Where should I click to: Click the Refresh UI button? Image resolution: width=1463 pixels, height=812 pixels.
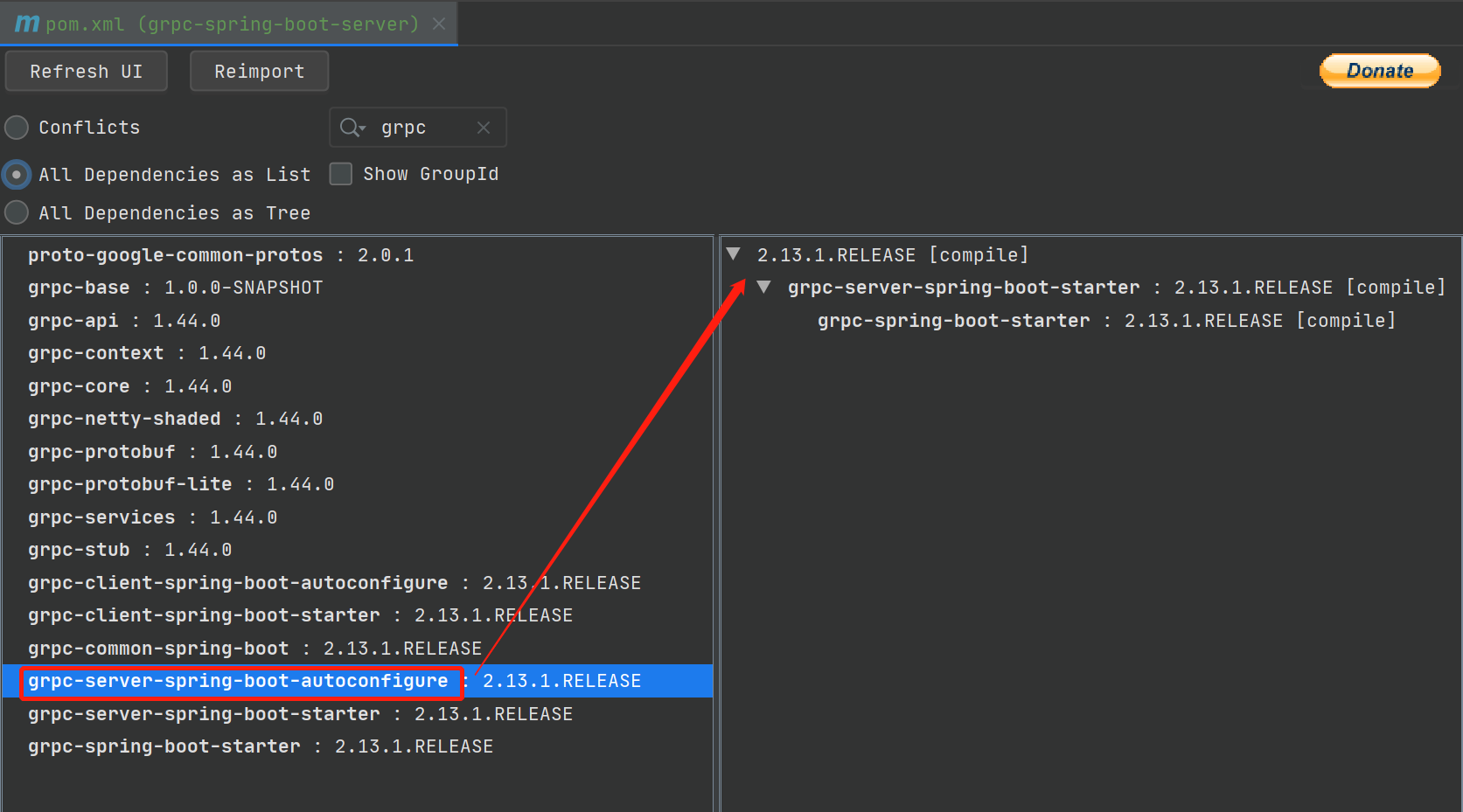coord(86,71)
